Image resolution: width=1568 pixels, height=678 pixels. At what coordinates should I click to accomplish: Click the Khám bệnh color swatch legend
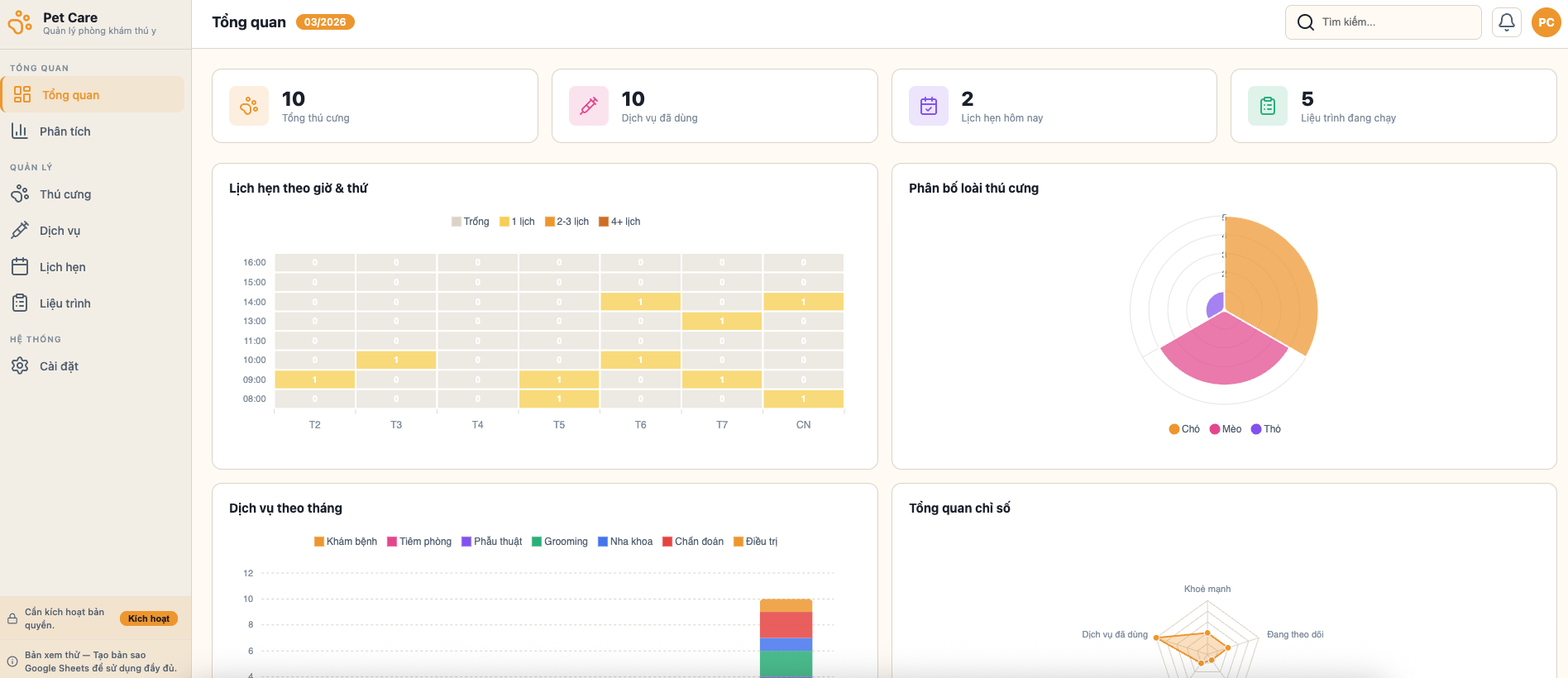click(319, 542)
